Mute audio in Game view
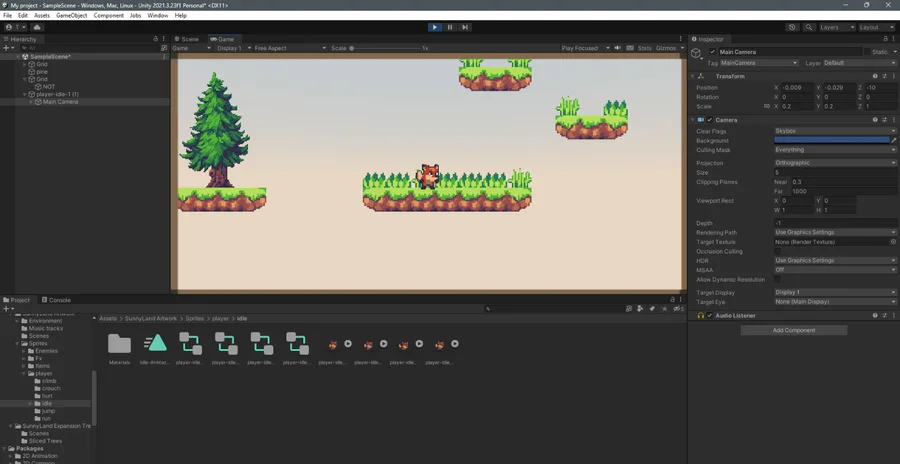Screen dimensions: 900x464 [x=618, y=48]
